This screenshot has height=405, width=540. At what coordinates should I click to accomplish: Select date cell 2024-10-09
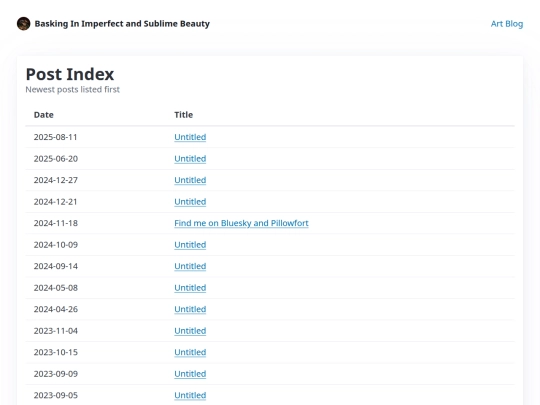click(56, 245)
